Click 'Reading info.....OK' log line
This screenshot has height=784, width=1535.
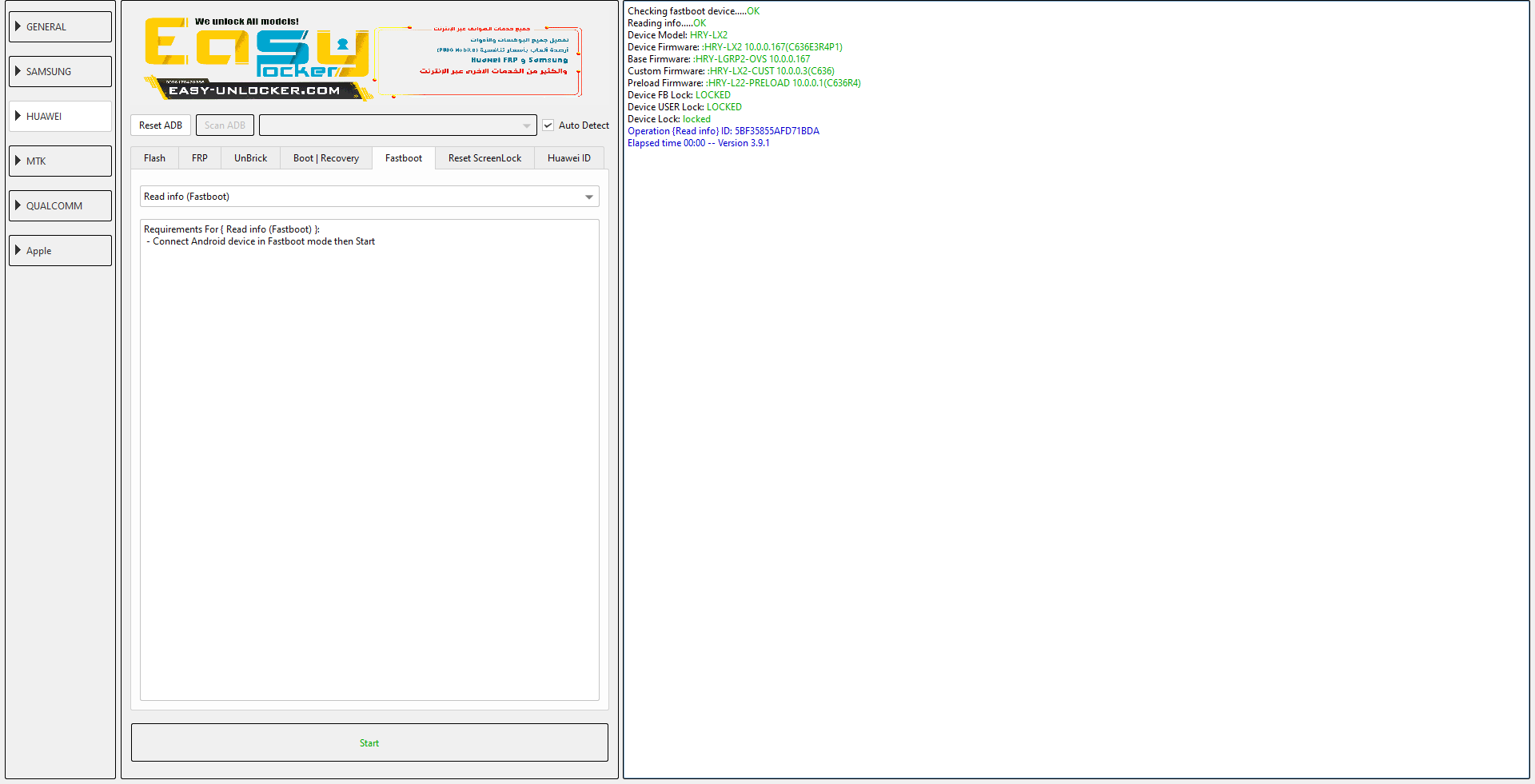(667, 23)
